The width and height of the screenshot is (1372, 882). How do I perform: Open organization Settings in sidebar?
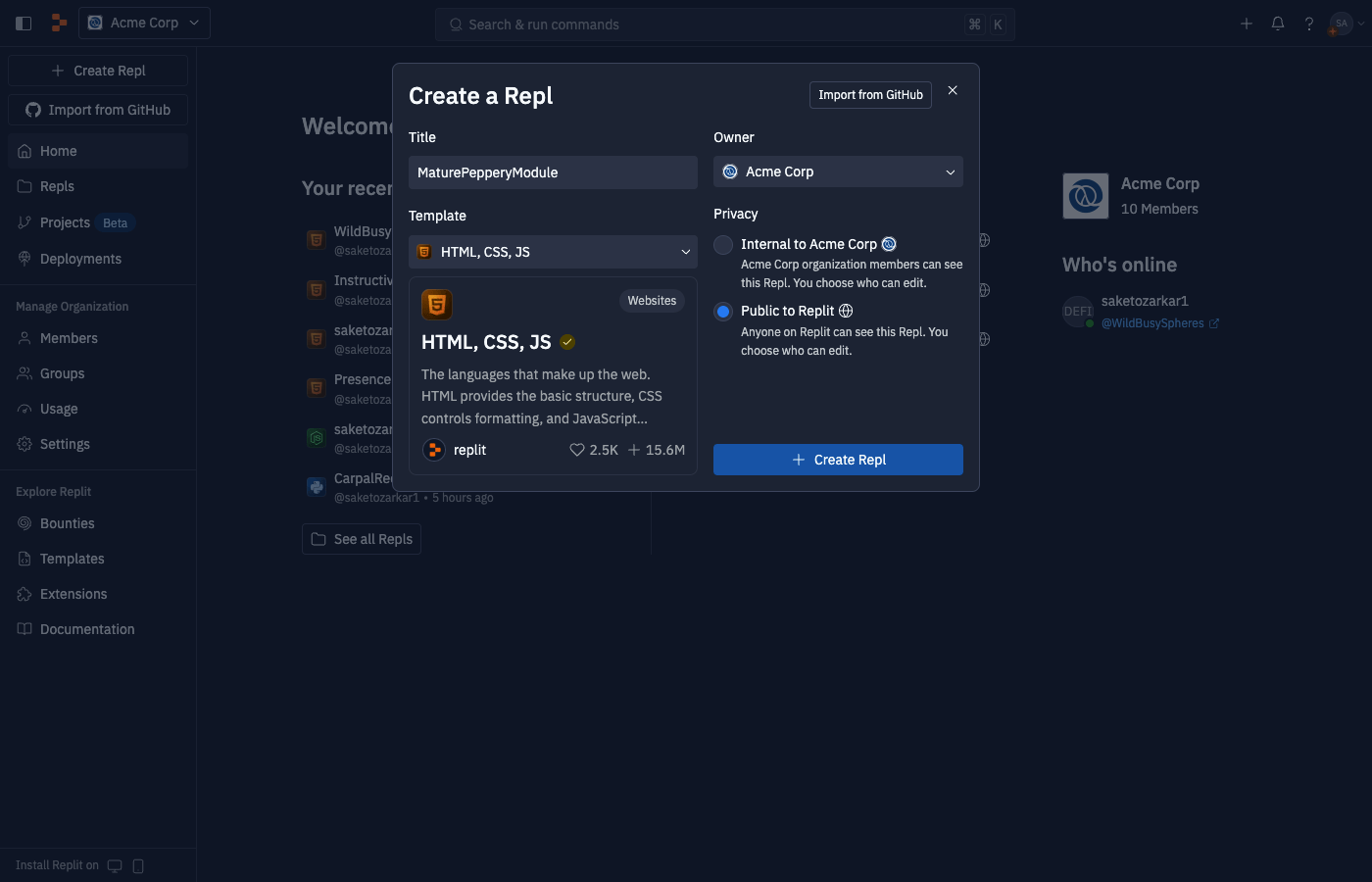tap(98, 444)
